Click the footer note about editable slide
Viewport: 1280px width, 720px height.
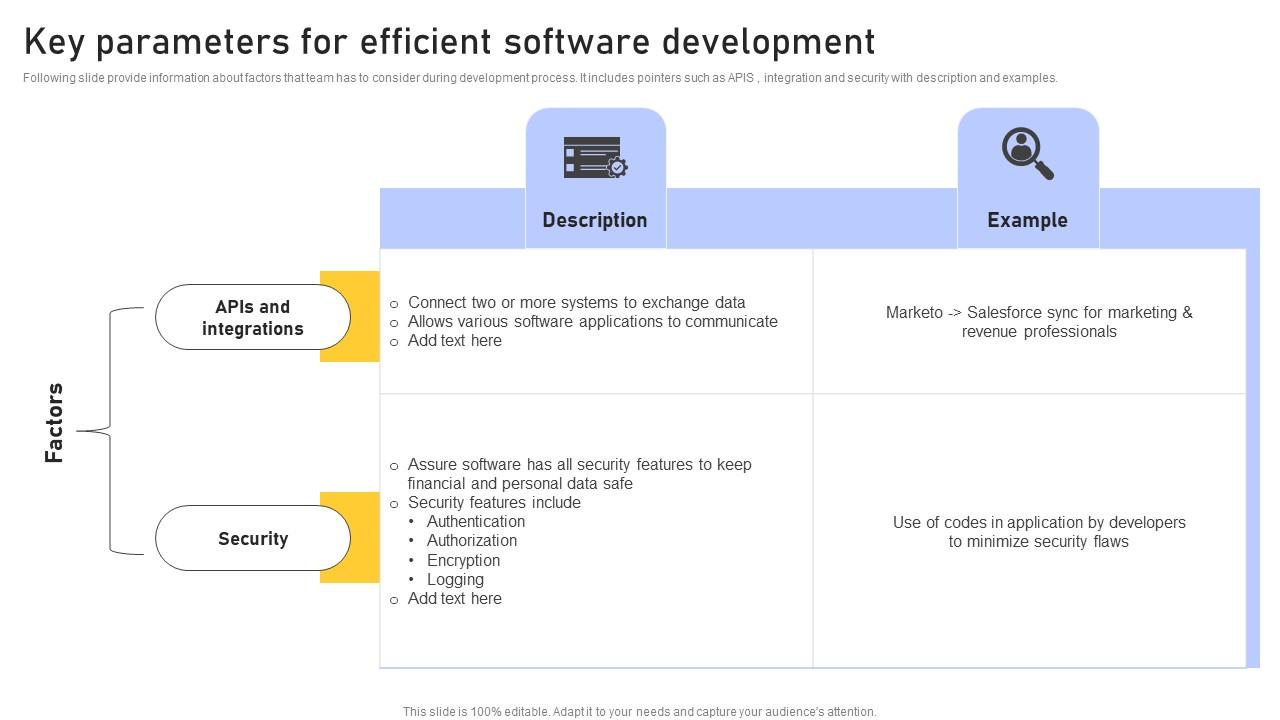[x=639, y=712]
